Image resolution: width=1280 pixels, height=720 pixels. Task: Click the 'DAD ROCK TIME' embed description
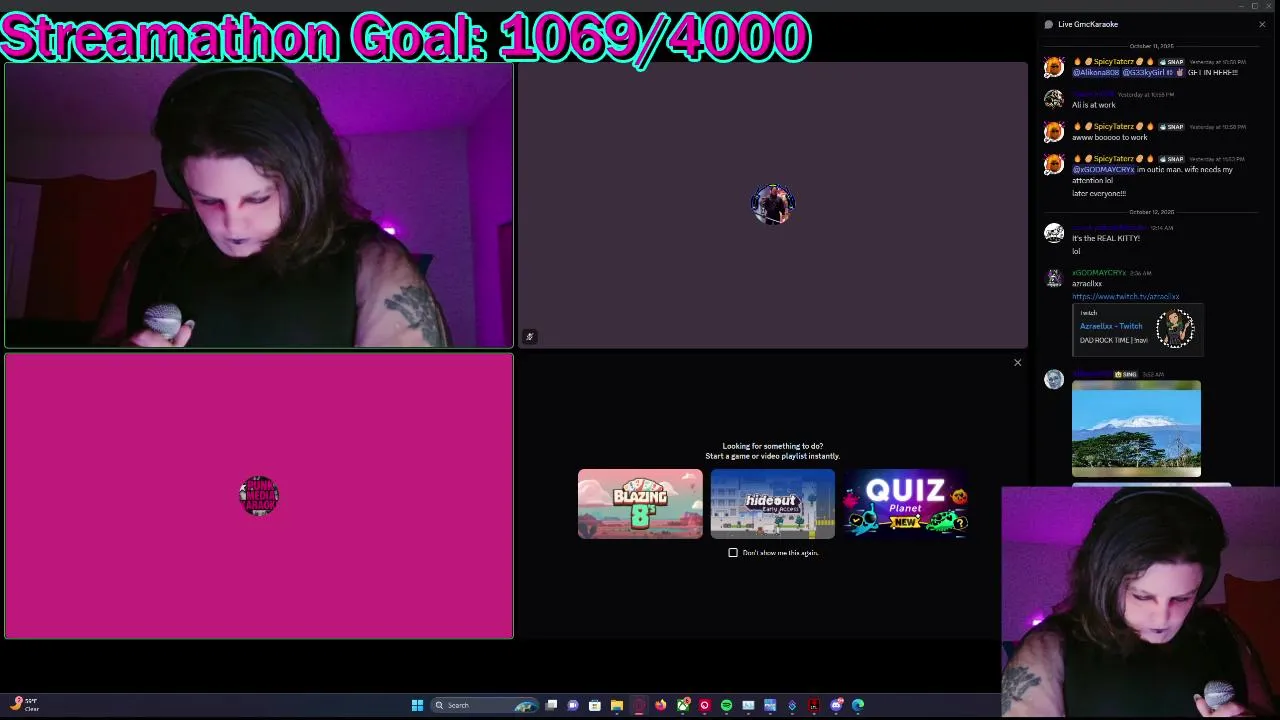coord(1113,340)
